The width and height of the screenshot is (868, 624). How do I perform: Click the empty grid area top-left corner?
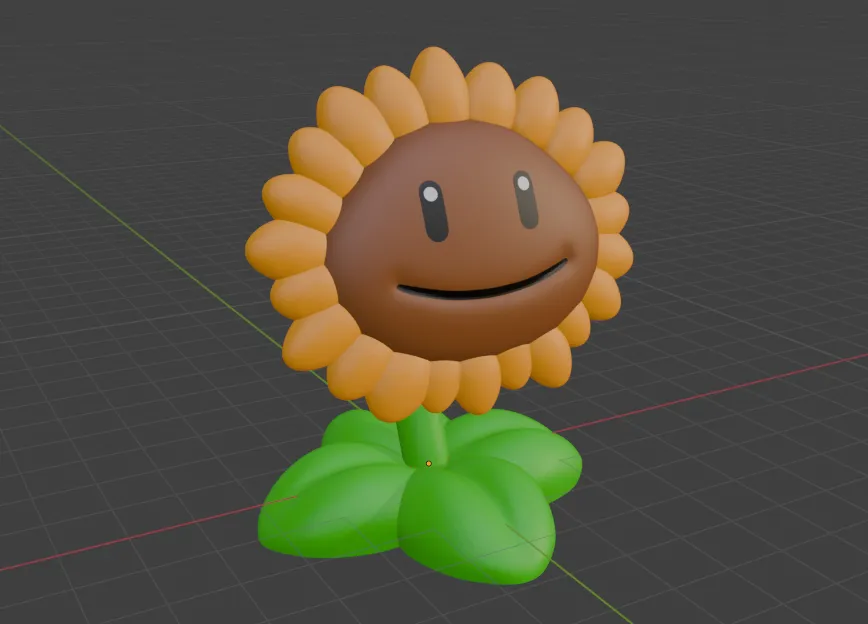(x=80, y=60)
